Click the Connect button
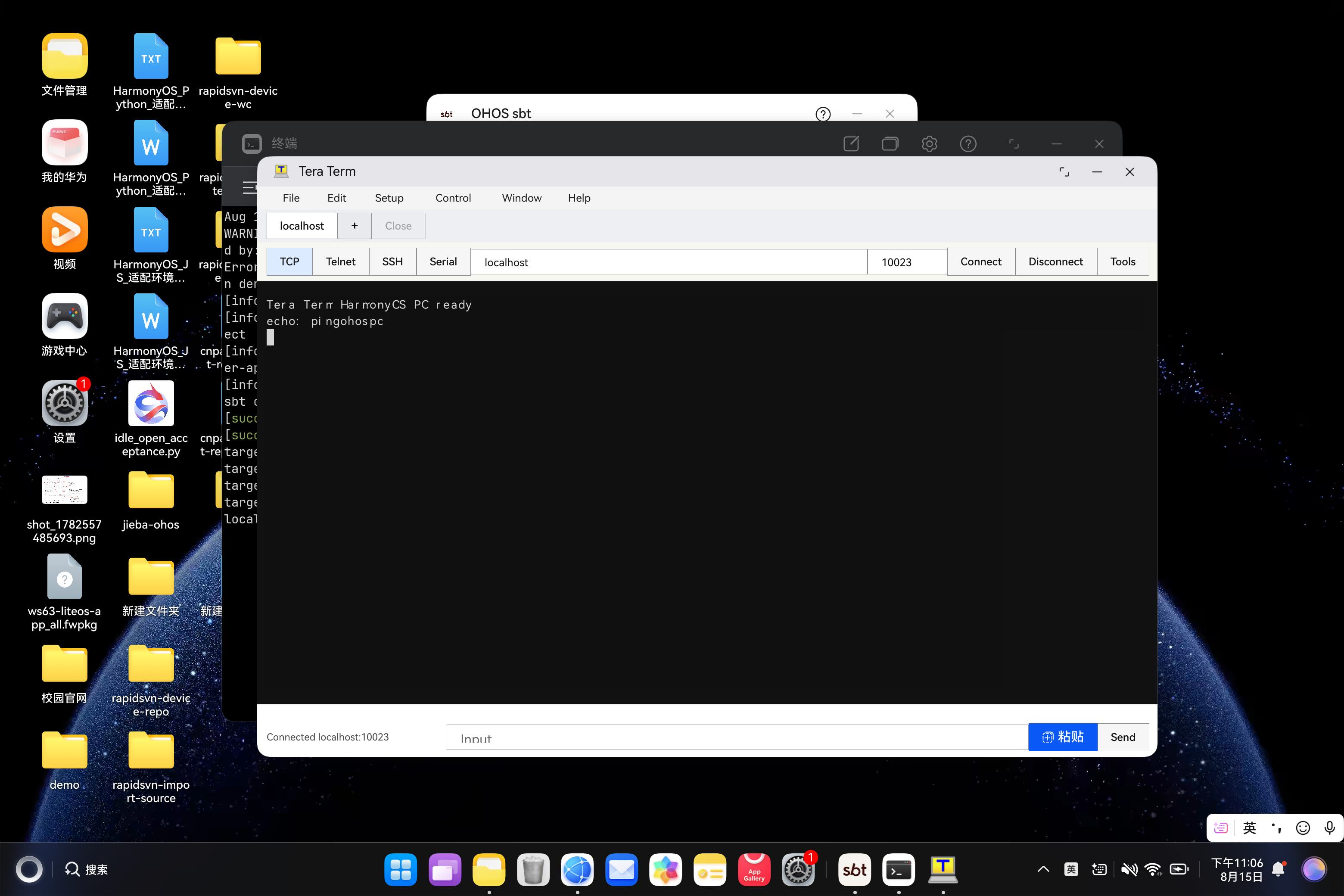 tap(981, 262)
